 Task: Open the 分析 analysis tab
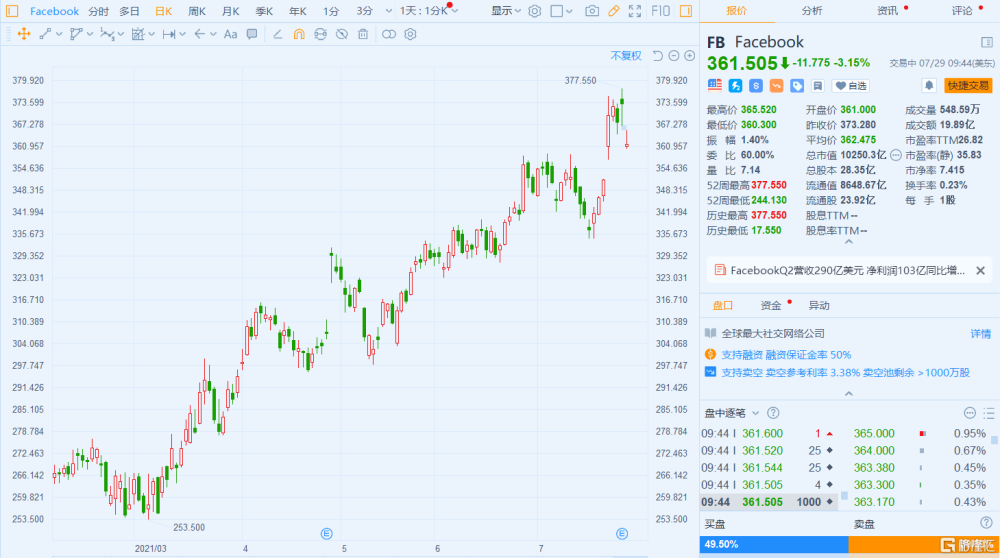pyautogui.click(x=812, y=11)
